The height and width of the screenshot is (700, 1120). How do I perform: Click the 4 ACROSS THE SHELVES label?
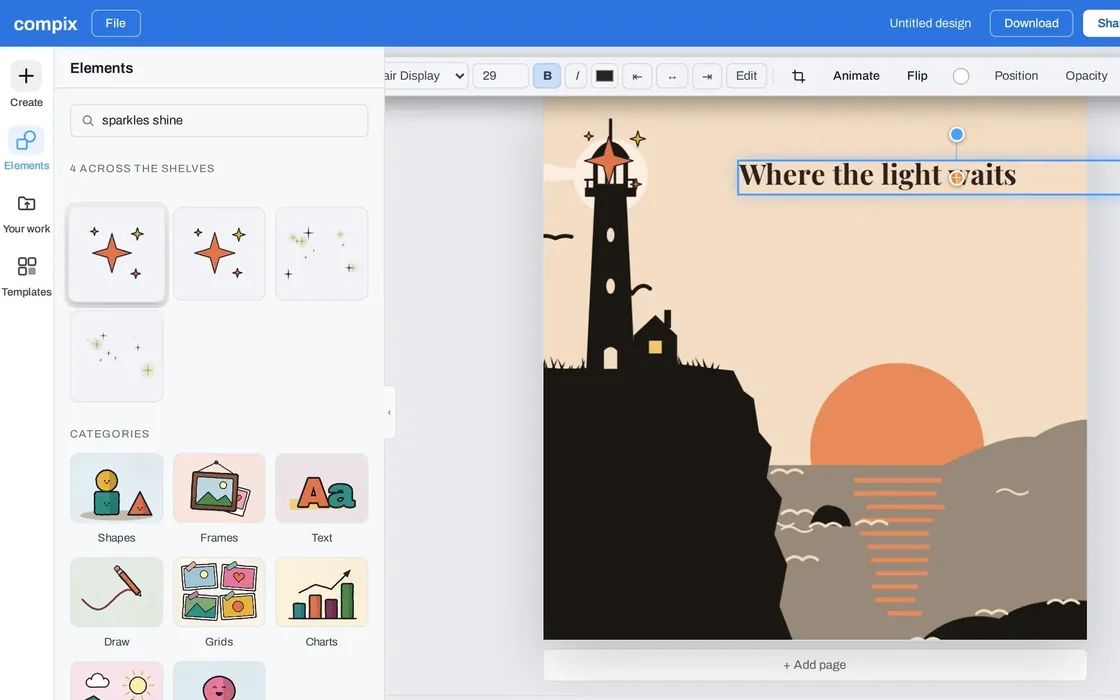point(142,169)
